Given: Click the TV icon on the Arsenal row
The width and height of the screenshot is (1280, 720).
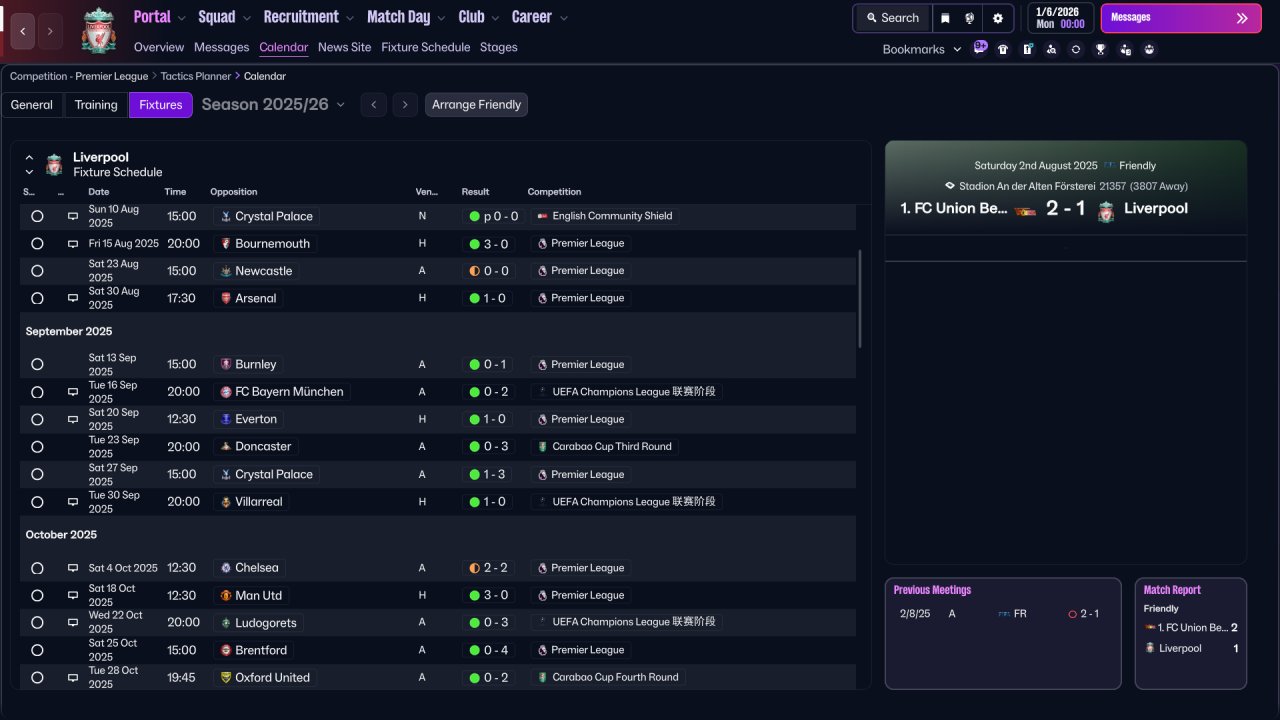Looking at the screenshot, I should (x=73, y=298).
